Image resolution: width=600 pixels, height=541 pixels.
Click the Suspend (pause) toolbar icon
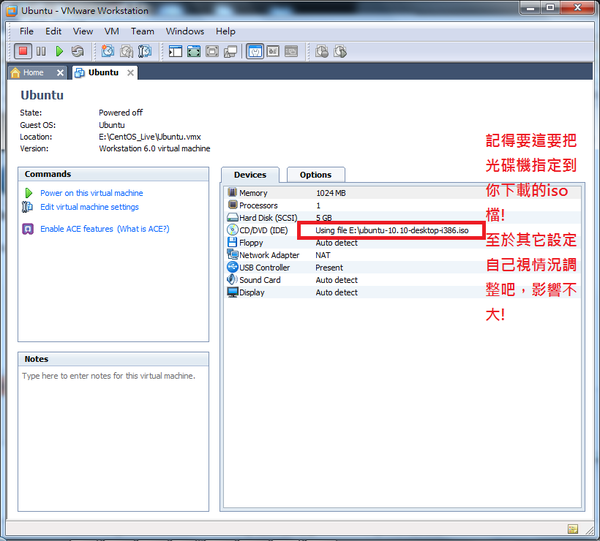(x=41, y=51)
